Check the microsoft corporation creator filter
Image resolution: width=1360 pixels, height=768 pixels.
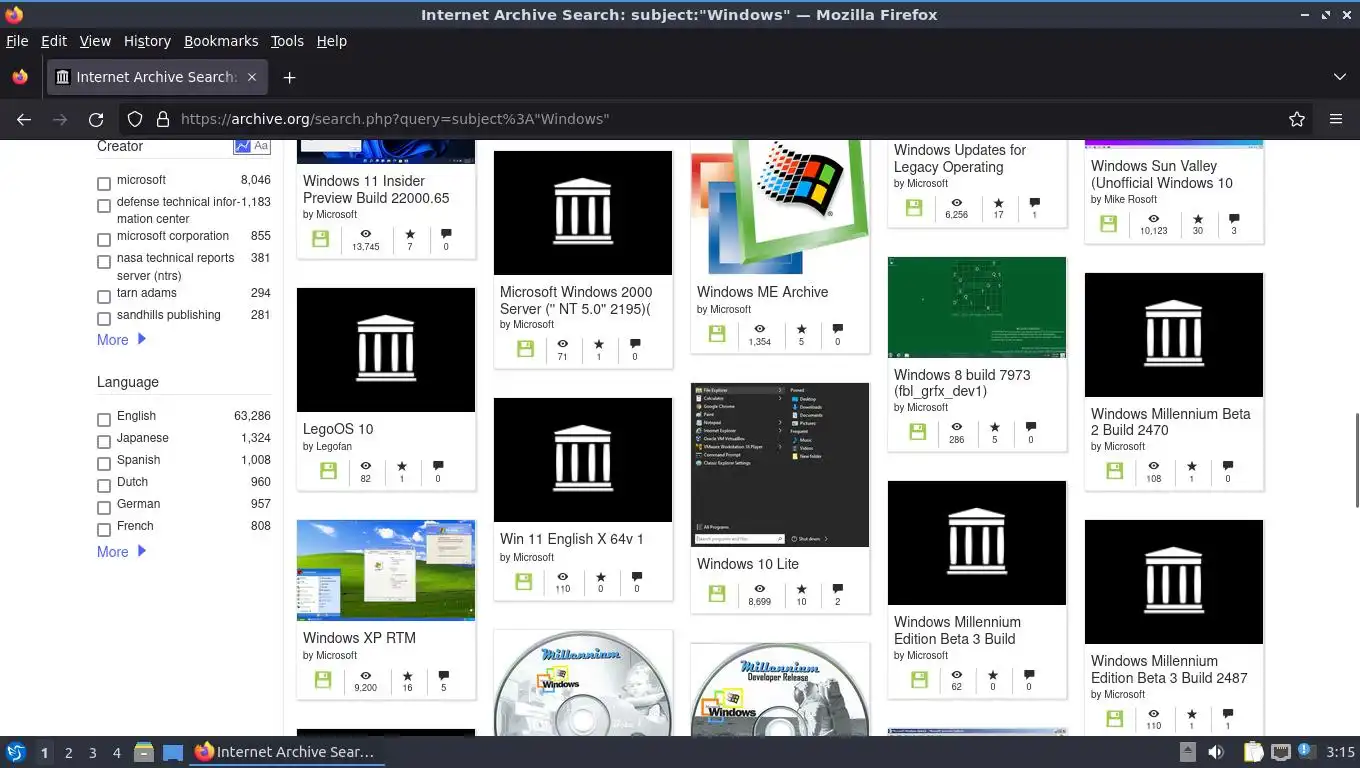coord(104,240)
